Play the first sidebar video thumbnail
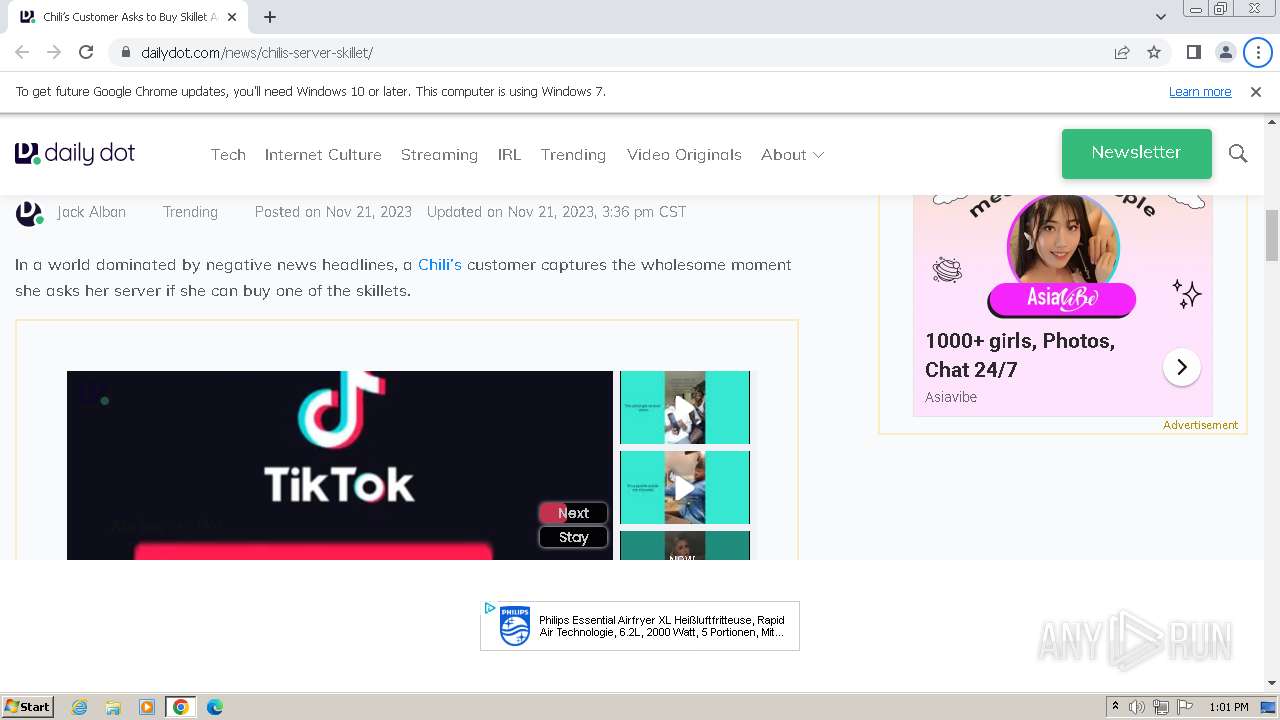 point(685,407)
